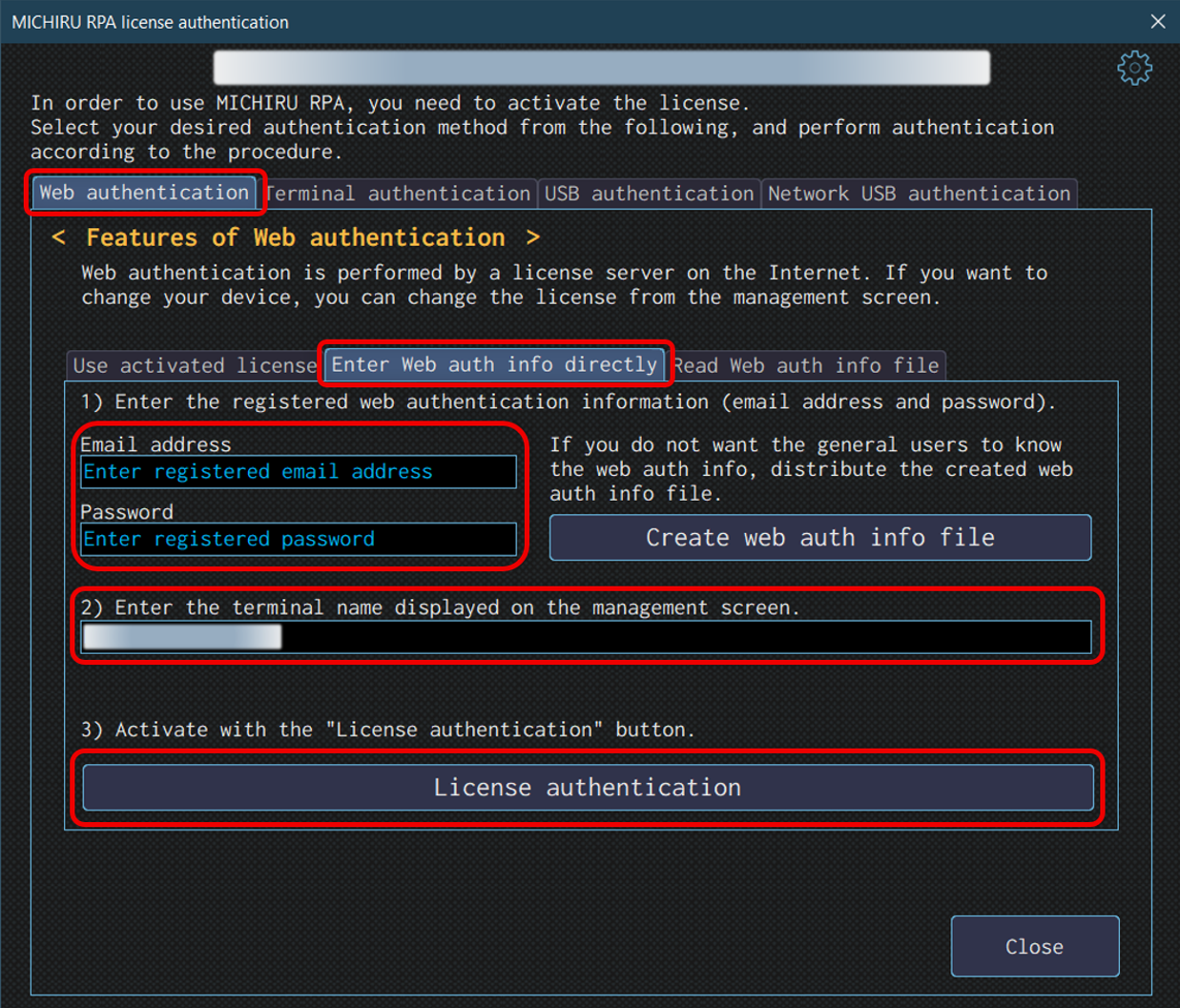Image resolution: width=1180 pixels, height=1008 pixels.
Task: Click the step 3 Activate instruction text
Action: 387,730
